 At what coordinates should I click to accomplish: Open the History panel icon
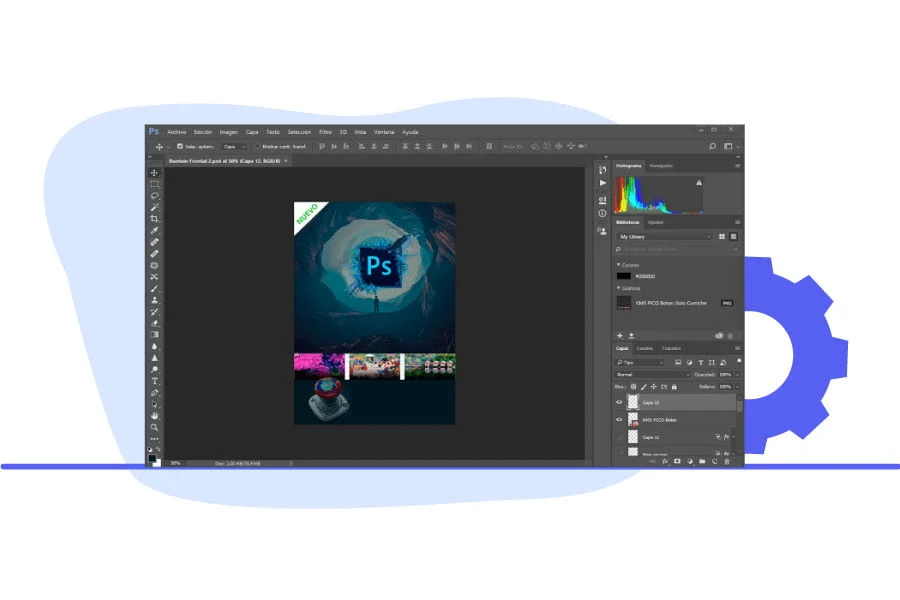(602, 170)
